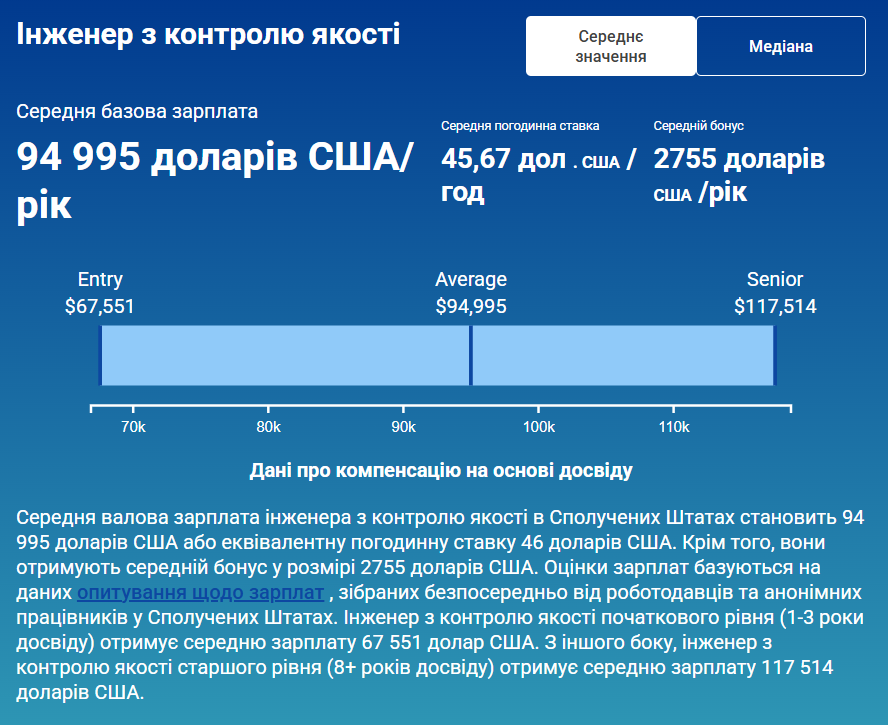Click the Entry label above the chart
Image resolution: width=888 pixels, height=725 pixels.
[x=100, y=280]
